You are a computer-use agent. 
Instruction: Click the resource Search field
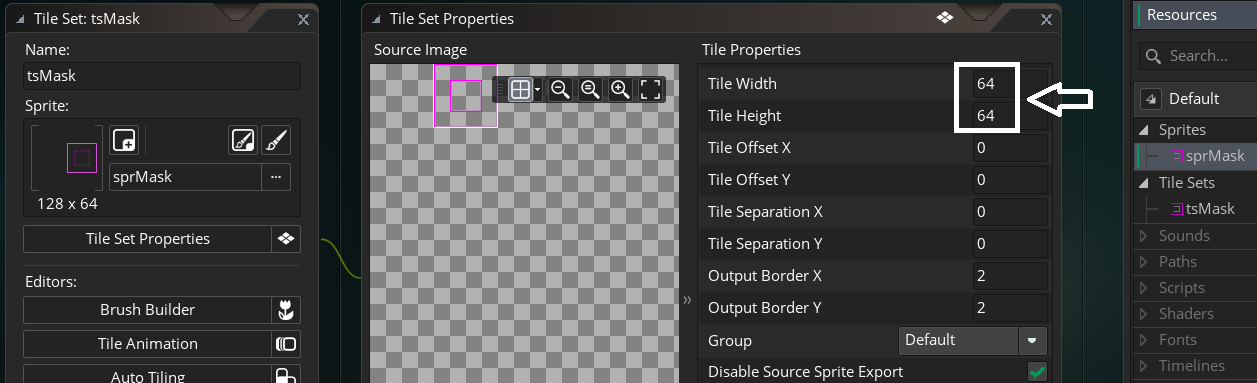point(1197,56)
